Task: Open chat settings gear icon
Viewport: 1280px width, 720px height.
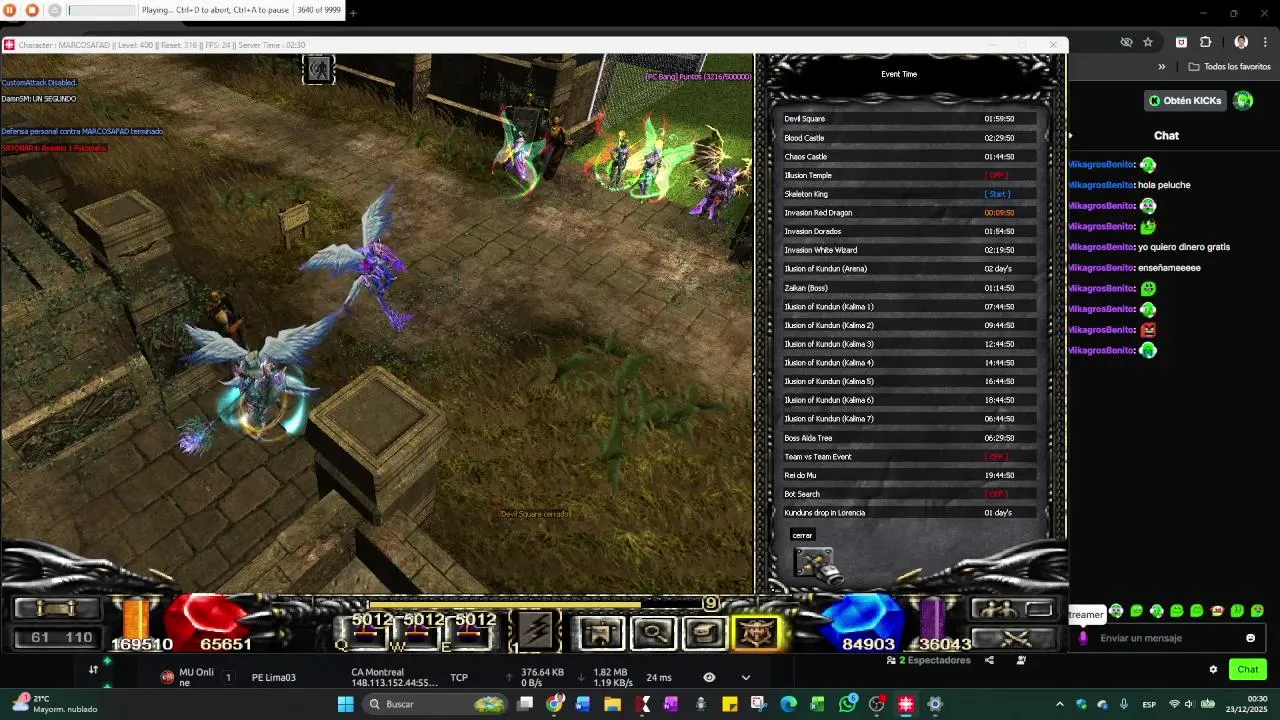Action: click(1213, 669)
